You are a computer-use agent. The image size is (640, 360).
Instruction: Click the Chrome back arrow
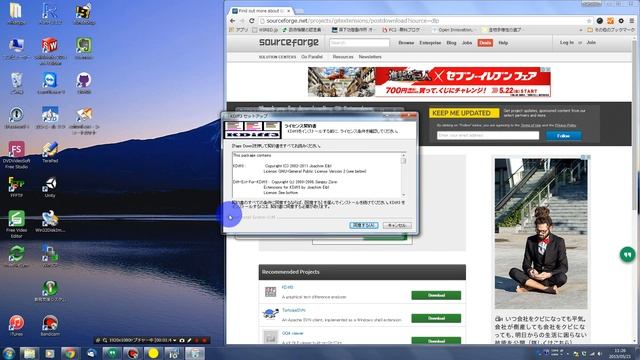pyautogui.click(x=233, y=21)
